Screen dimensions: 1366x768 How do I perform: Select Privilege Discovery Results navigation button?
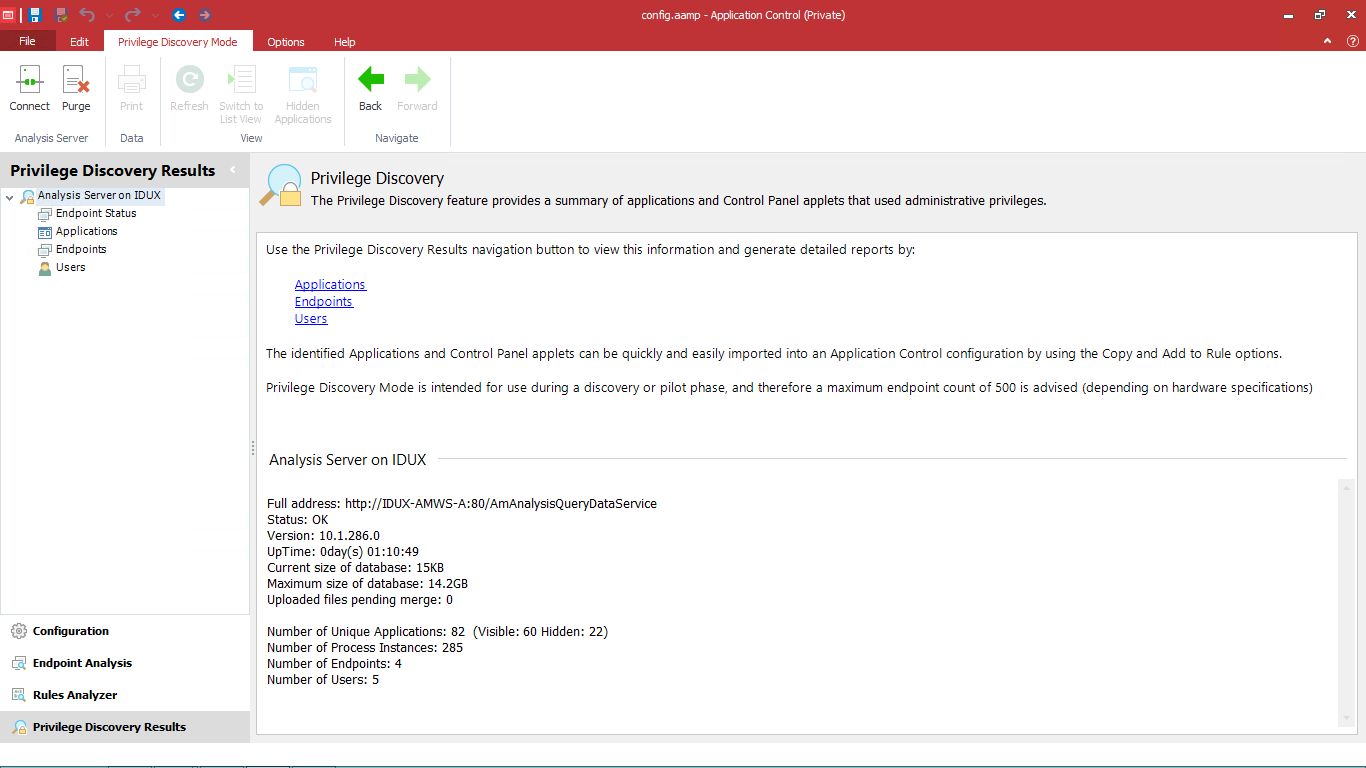point(125,727)
